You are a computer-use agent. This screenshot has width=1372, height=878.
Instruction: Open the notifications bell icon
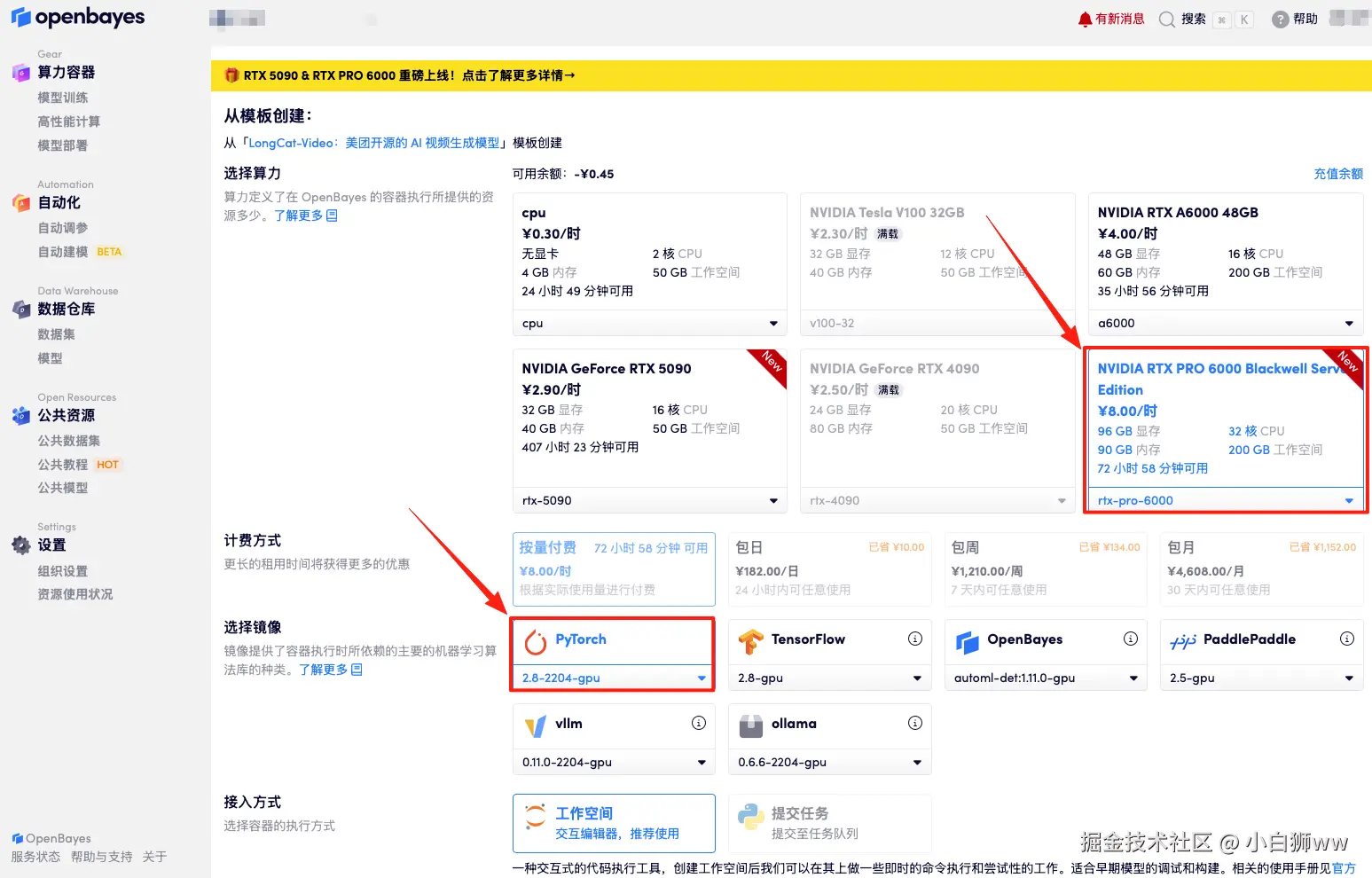1085,19
